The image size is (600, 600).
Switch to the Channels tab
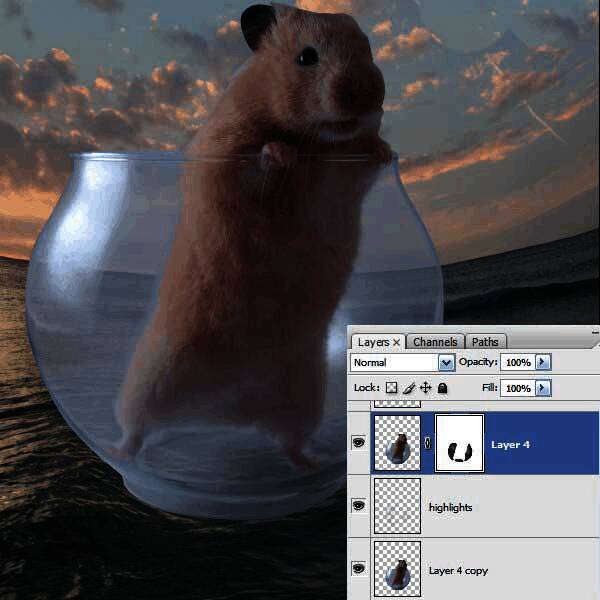(435, 342)
